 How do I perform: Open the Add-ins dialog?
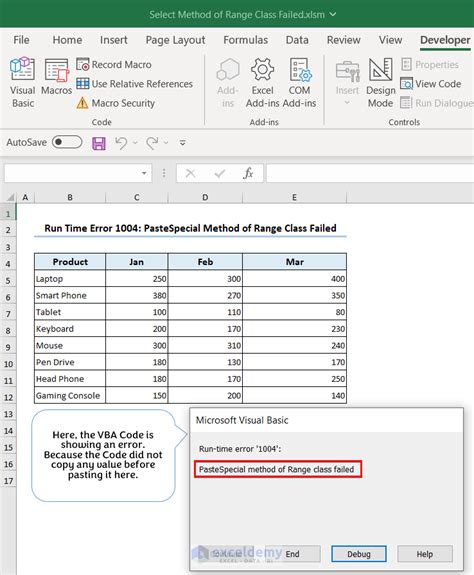pyautogui.click(x=228, y=83)
